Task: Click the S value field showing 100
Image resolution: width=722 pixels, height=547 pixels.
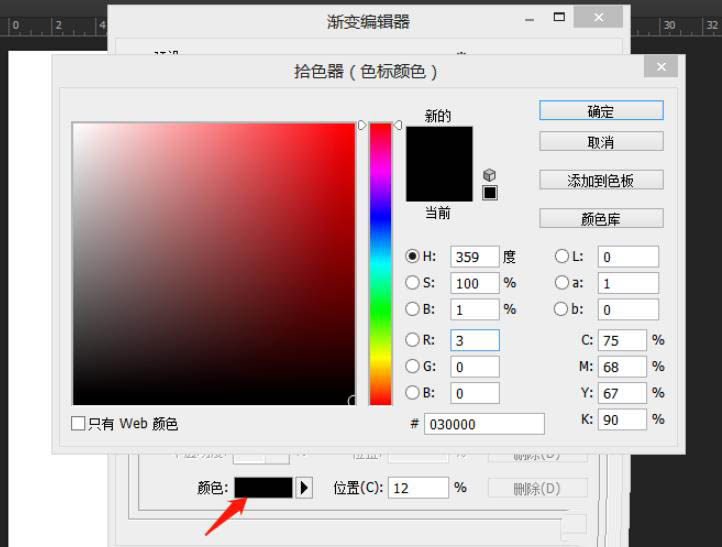Action: [475, 283]
